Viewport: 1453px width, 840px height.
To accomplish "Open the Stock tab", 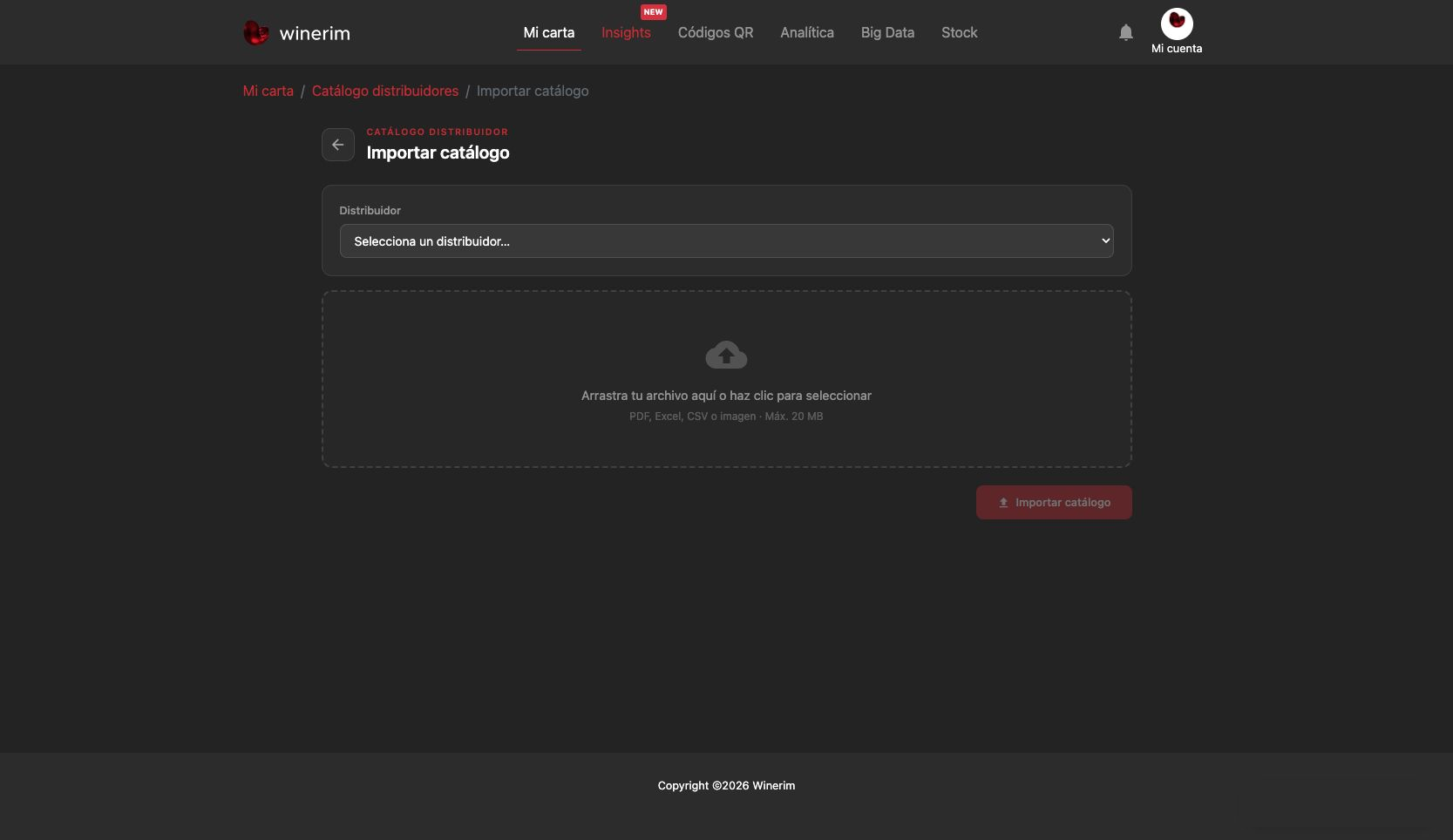I will (x=960, y=32).
